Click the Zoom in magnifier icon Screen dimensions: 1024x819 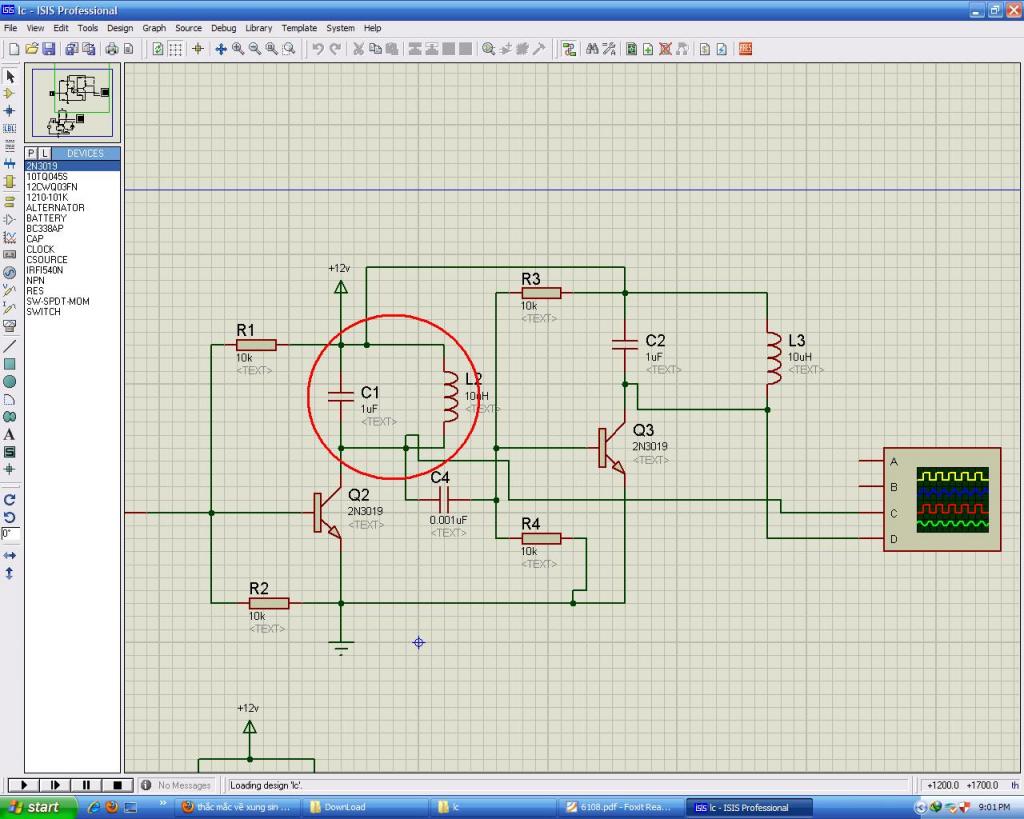point(238,48)
